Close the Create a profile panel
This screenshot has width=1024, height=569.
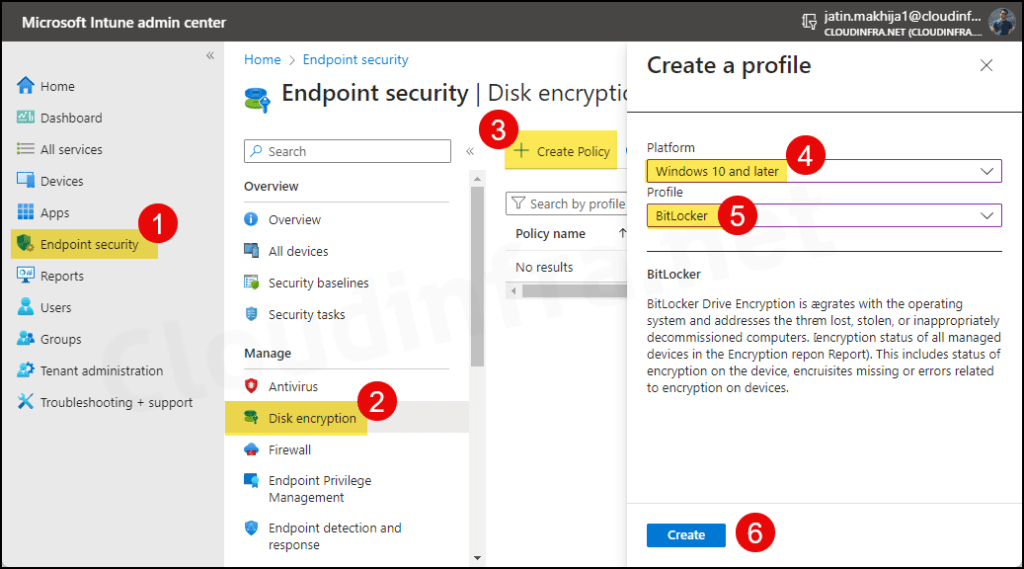click(x=986, y=65)
